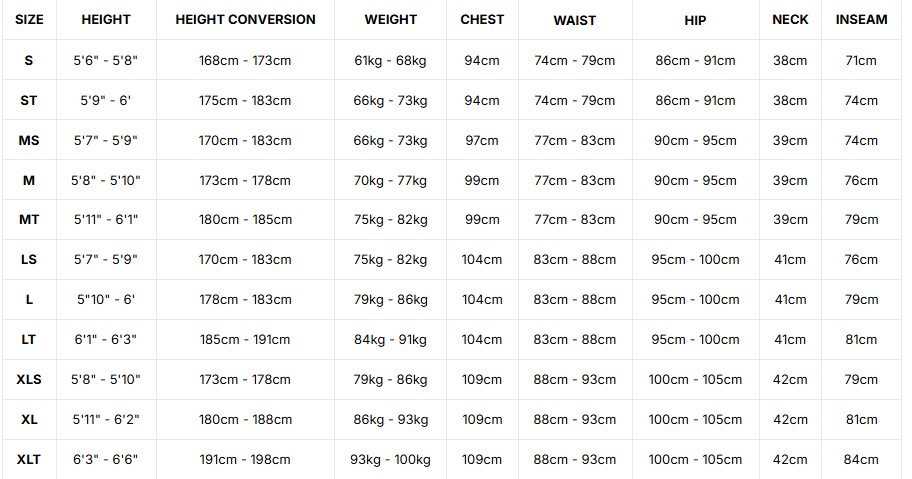The image size is (912, 479).
Task: Select the S size row label
Action: tap(28, 60)
